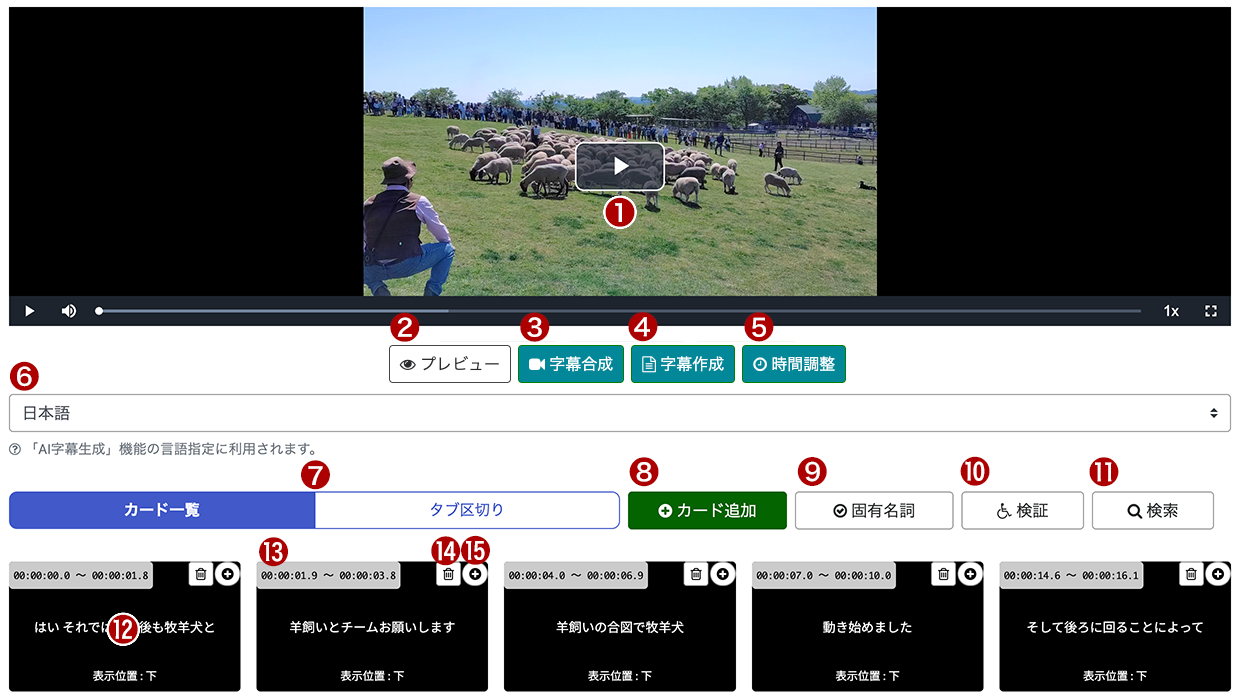Insert a card after 「羊飼いとチームお願いします」 via plus icon
Screen dimensions: 1240x700
tap(477, 575)
